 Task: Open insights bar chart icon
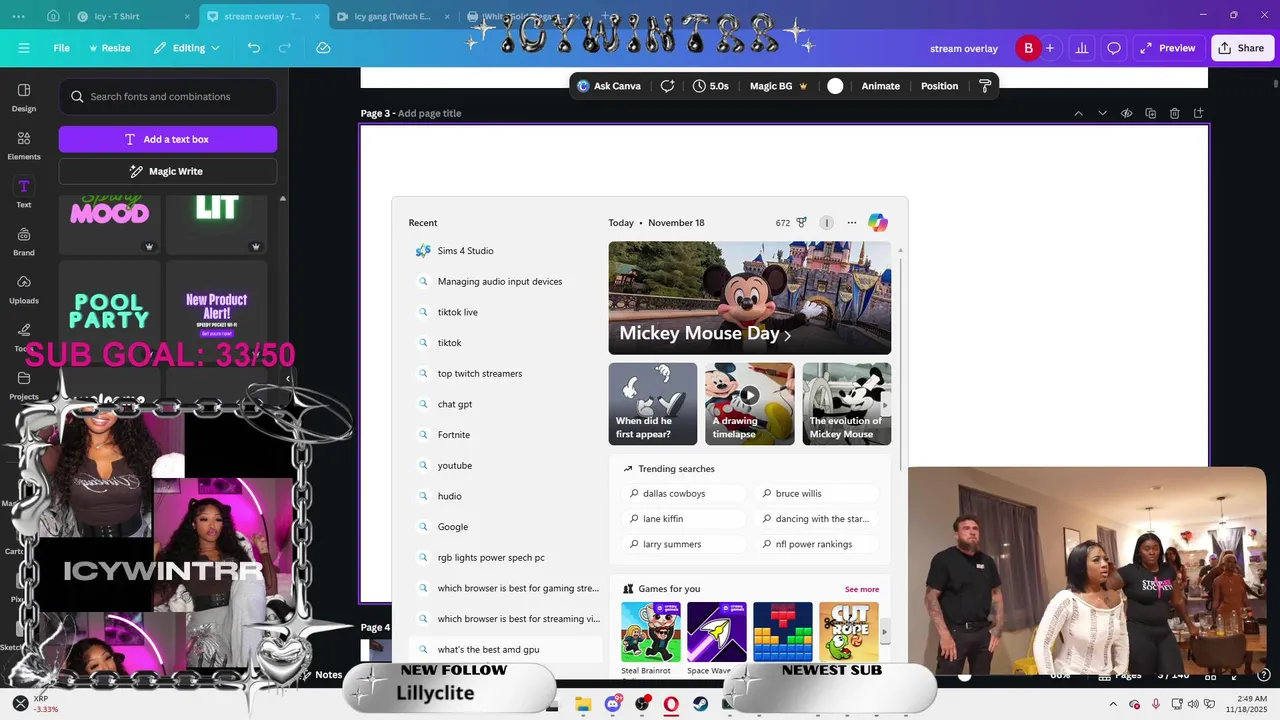(x=1081, y=48)
